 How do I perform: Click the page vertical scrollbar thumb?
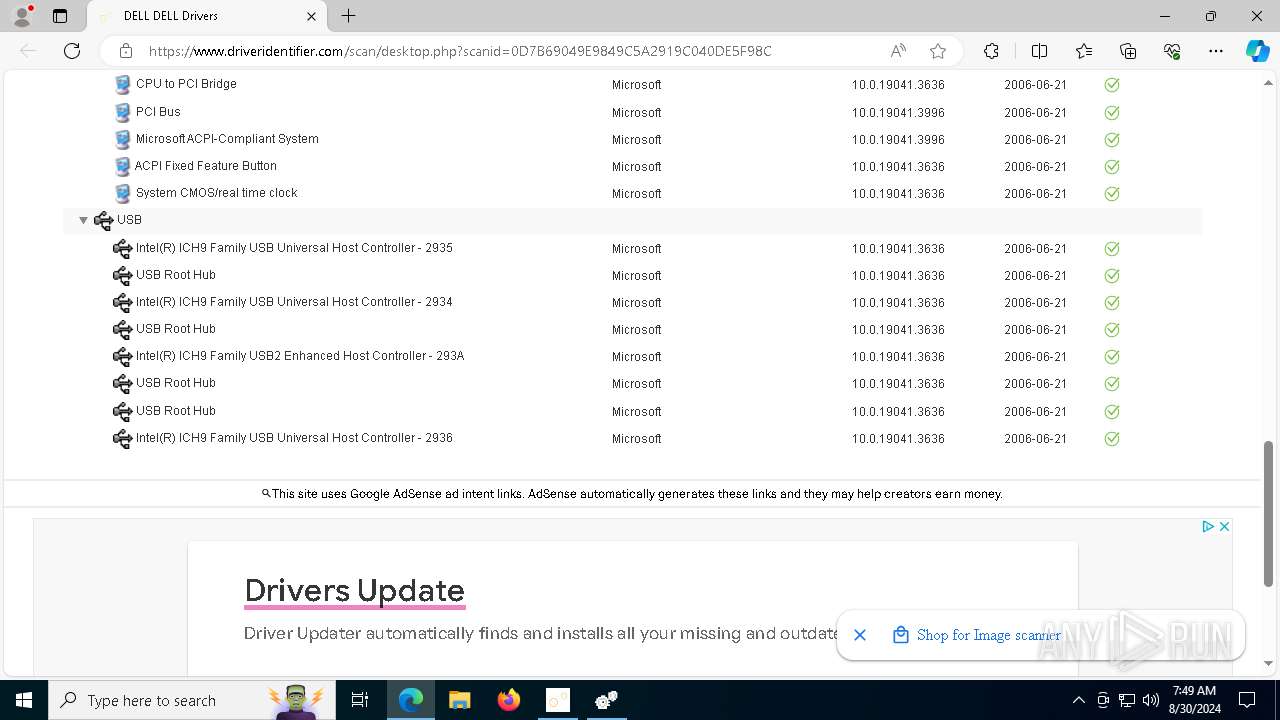[x=1268, y=513]
